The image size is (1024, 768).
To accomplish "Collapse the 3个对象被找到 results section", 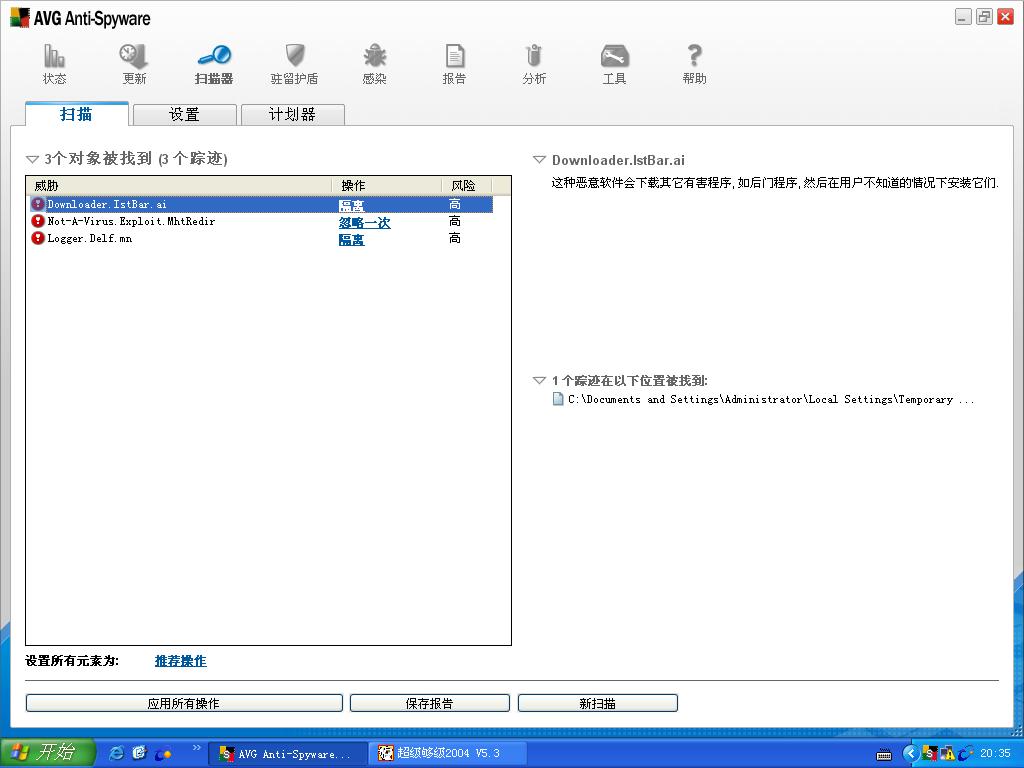I will pyautogui.click(x=32, y=159).
